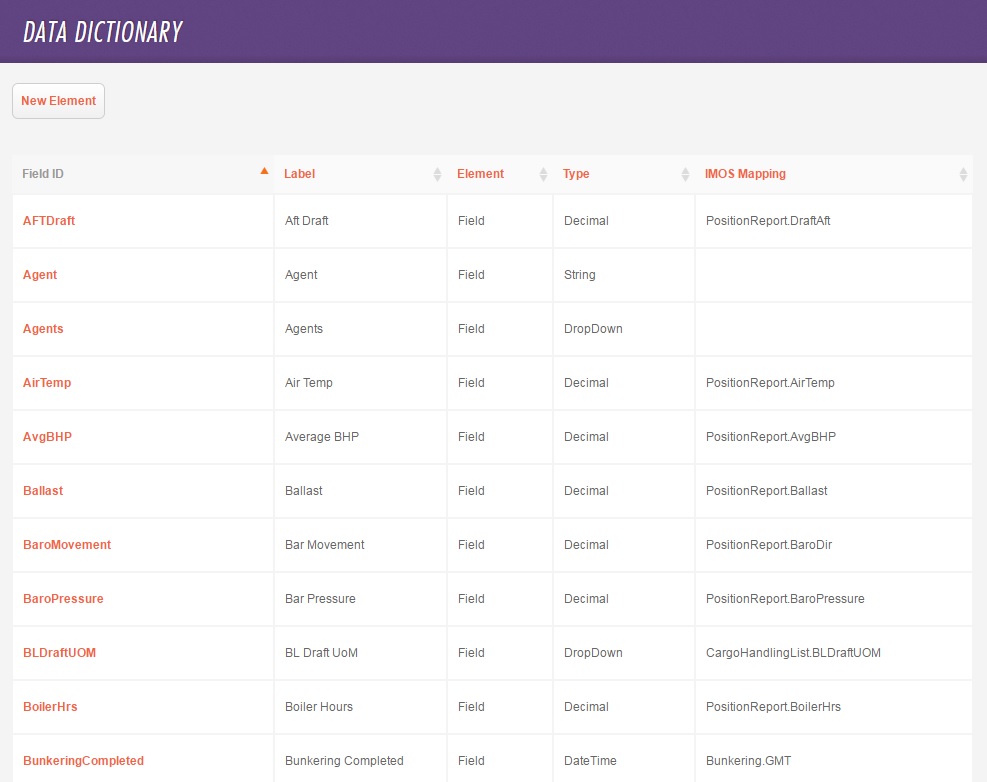
Task: Click the sort arrows on IMOS Mapping column
Action: point(963,173)
